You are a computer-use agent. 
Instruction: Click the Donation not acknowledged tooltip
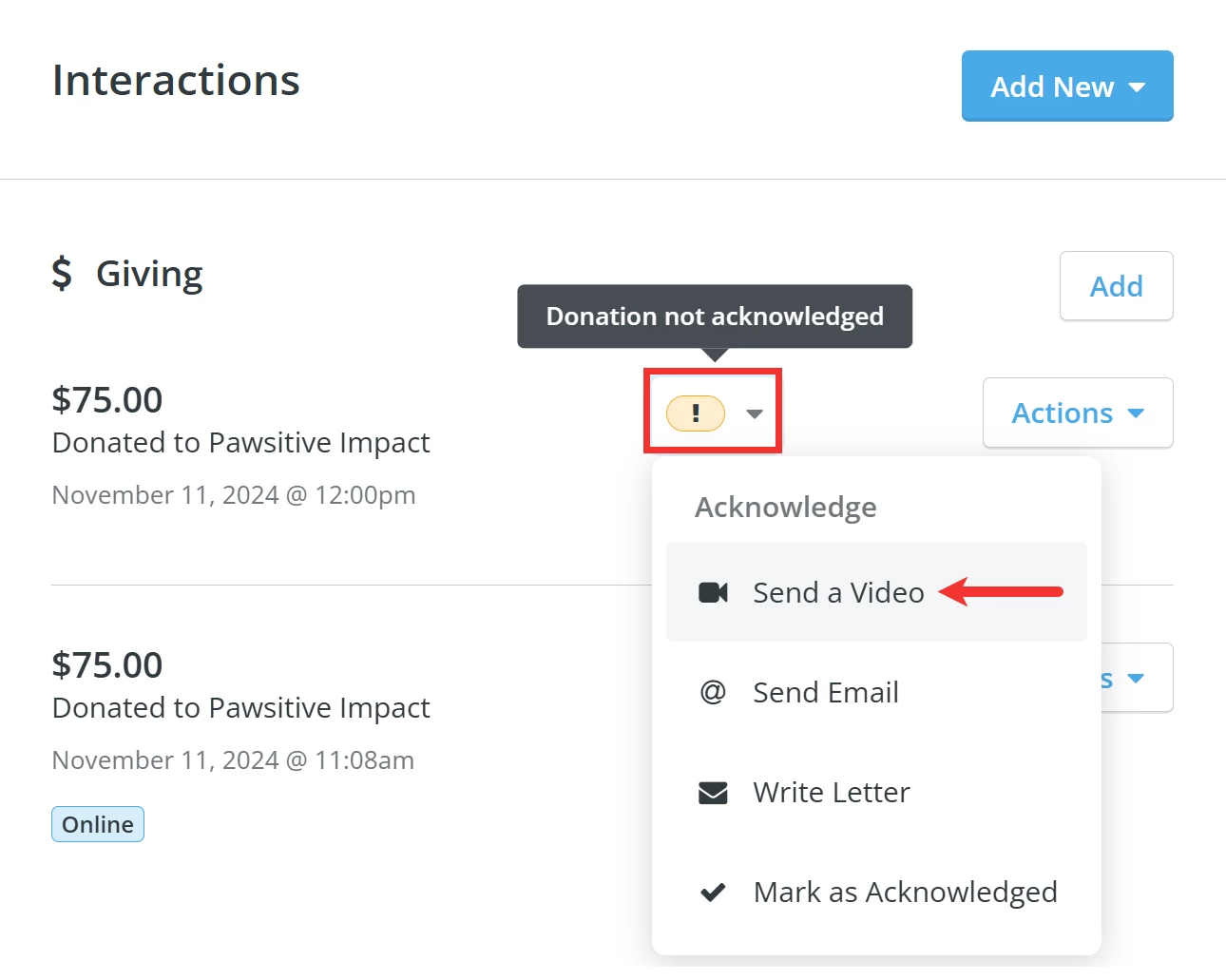coord(714,317)
